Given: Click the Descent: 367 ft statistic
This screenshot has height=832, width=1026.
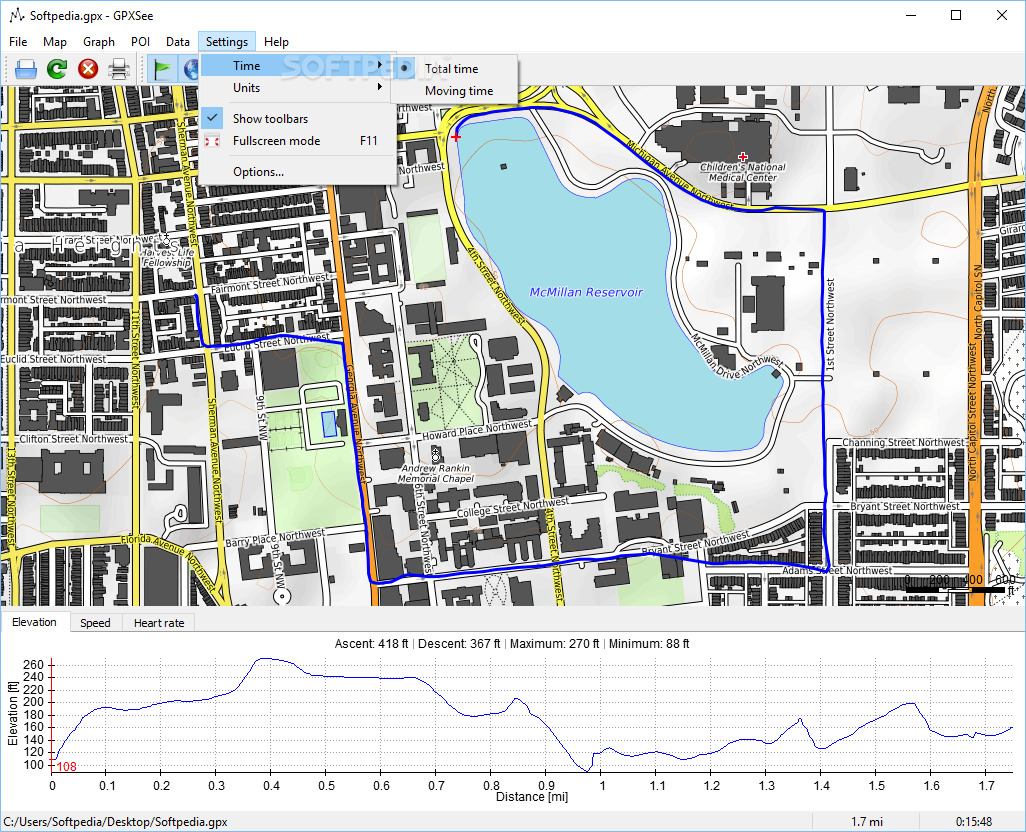Looking at the screenshot, I should [459, 644].
